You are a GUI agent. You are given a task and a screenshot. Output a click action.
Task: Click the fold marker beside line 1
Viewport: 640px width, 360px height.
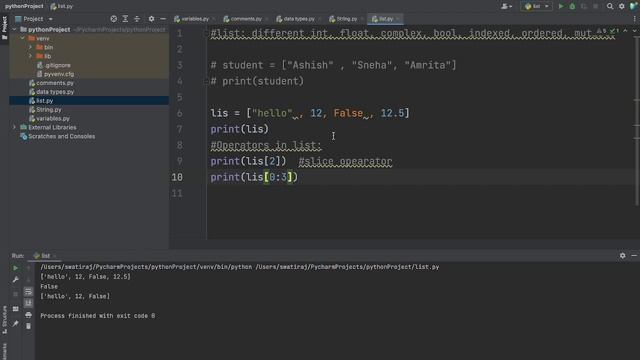tap(206, 33)
